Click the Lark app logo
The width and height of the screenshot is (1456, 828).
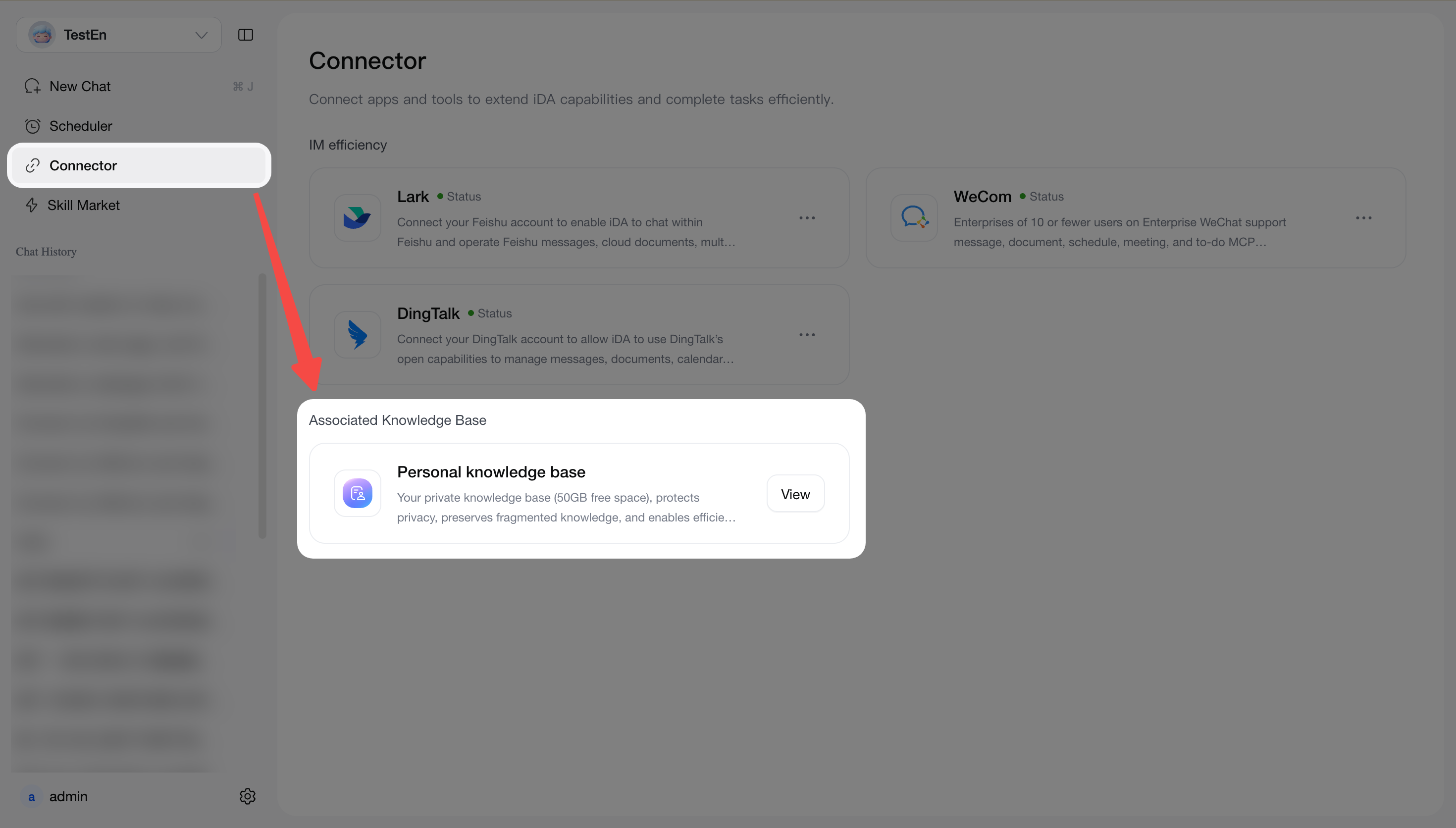357,218
